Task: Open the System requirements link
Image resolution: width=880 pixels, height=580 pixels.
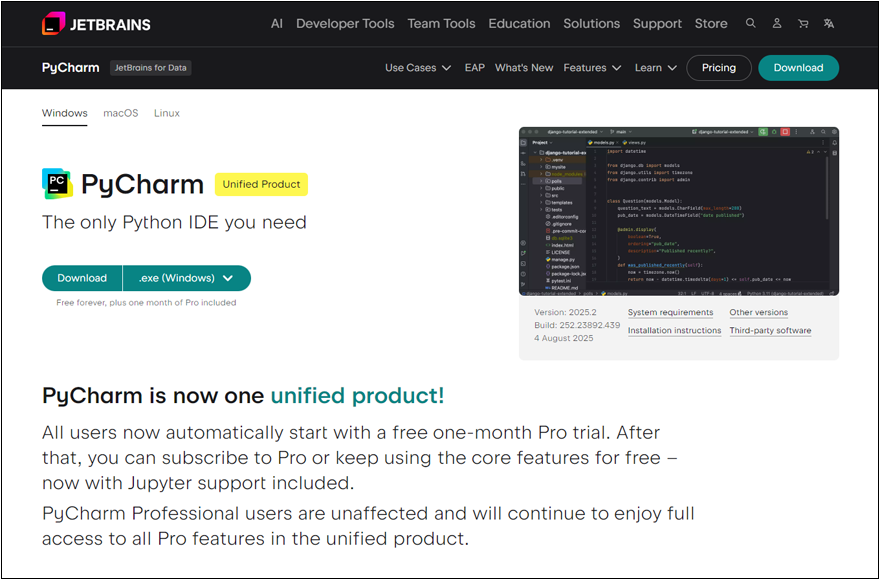Action: pyautogui.click(x=671, y=312)
